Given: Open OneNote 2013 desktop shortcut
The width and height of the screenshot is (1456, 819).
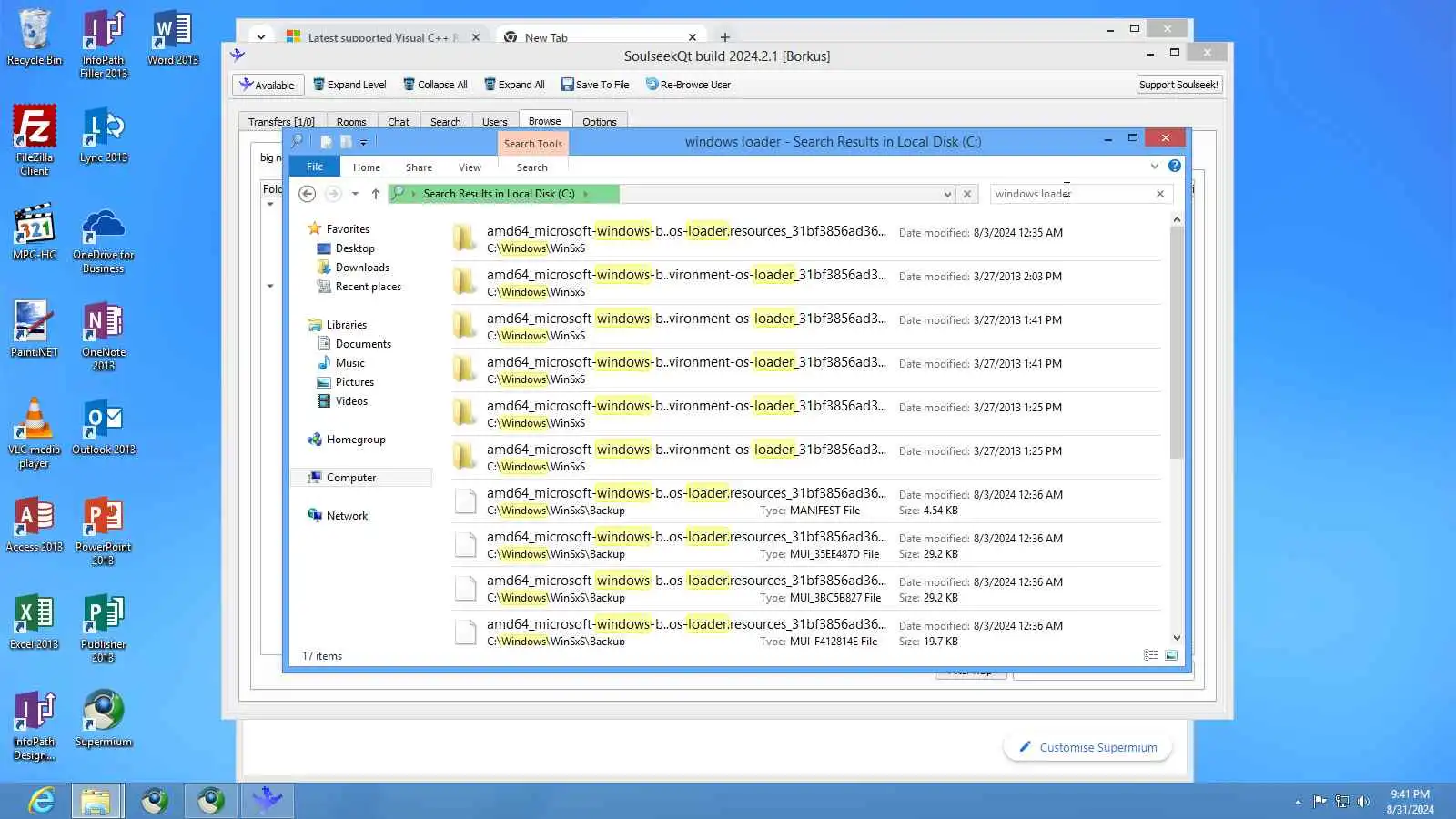Looking at the screenshot, I should tap(104, 337).
